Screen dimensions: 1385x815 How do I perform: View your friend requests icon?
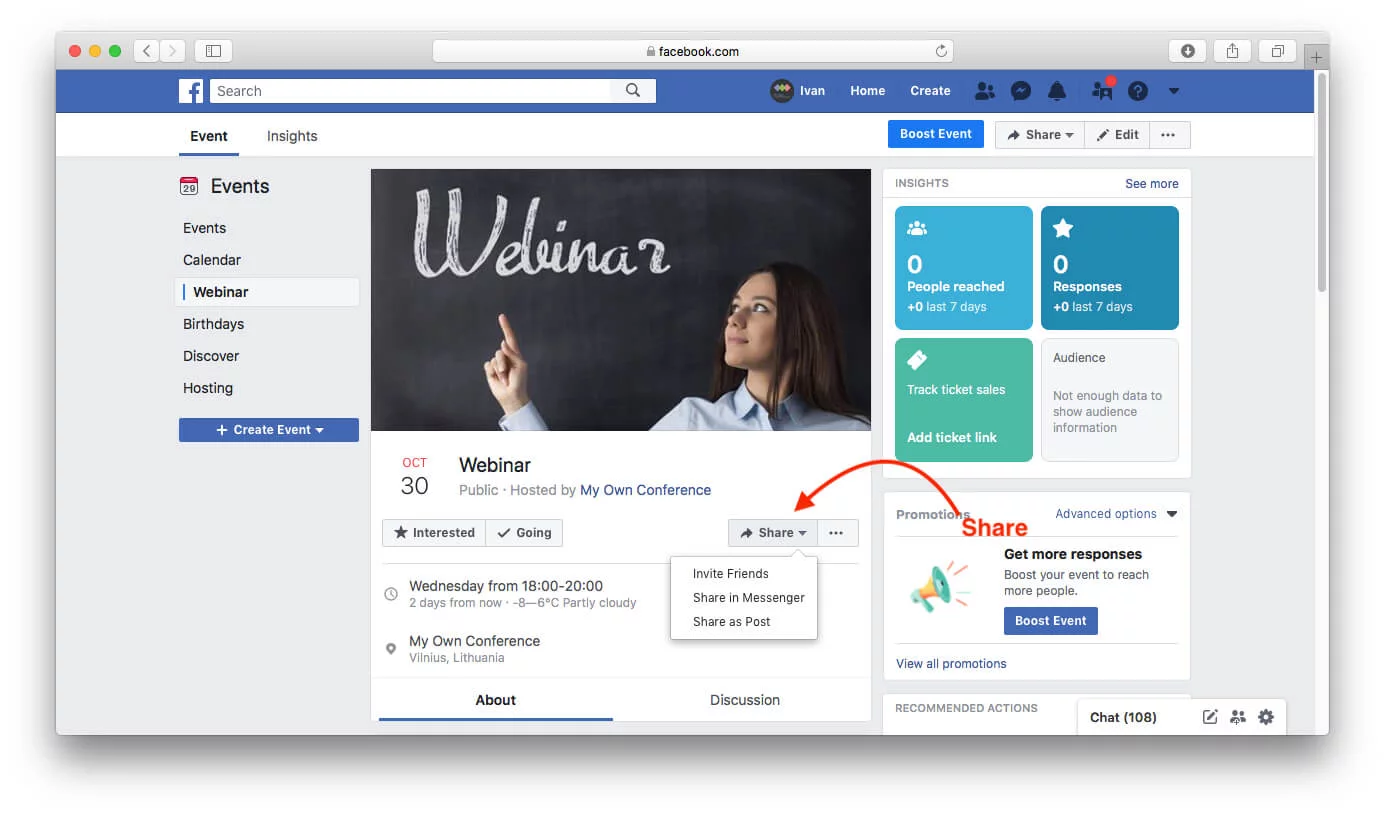(985, 91)
